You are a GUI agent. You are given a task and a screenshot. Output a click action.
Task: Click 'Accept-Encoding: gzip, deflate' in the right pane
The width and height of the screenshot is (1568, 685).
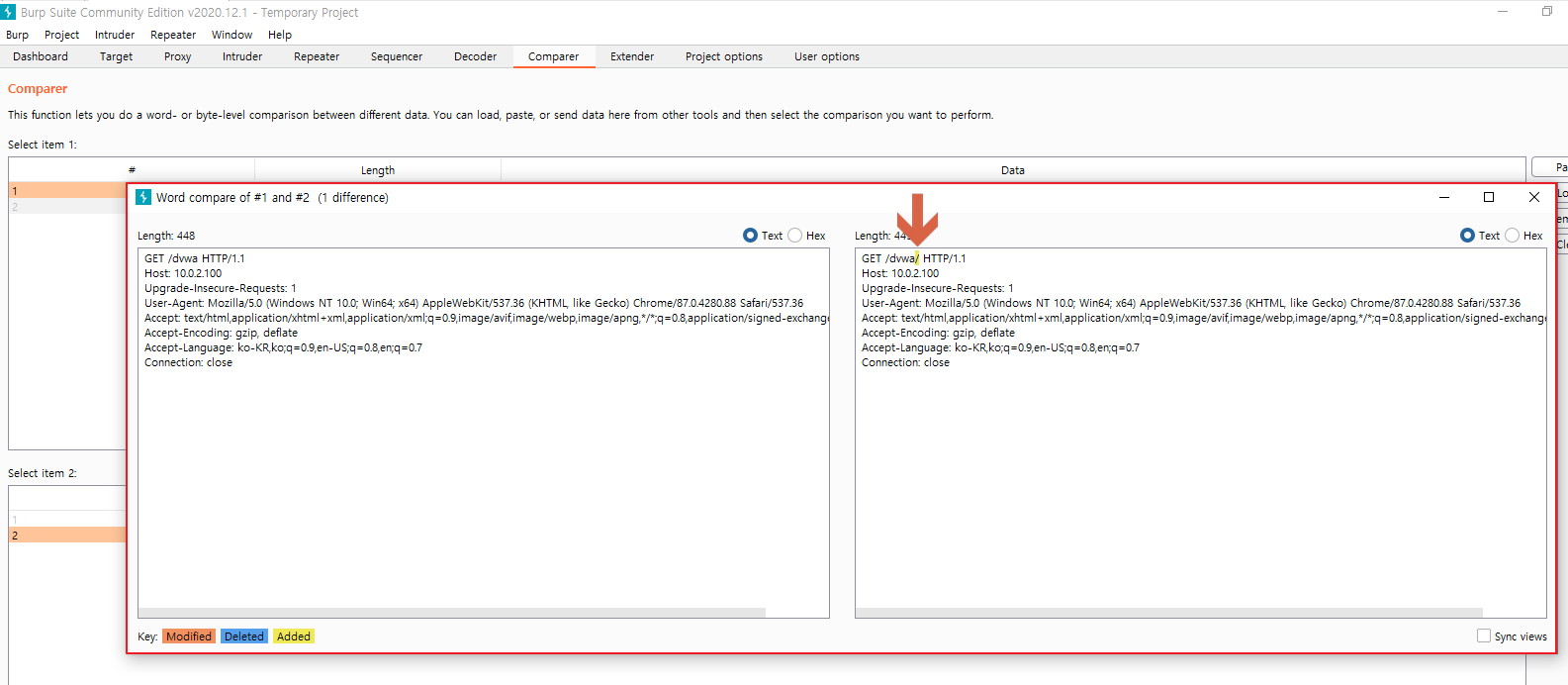click(x=938, y=333)
